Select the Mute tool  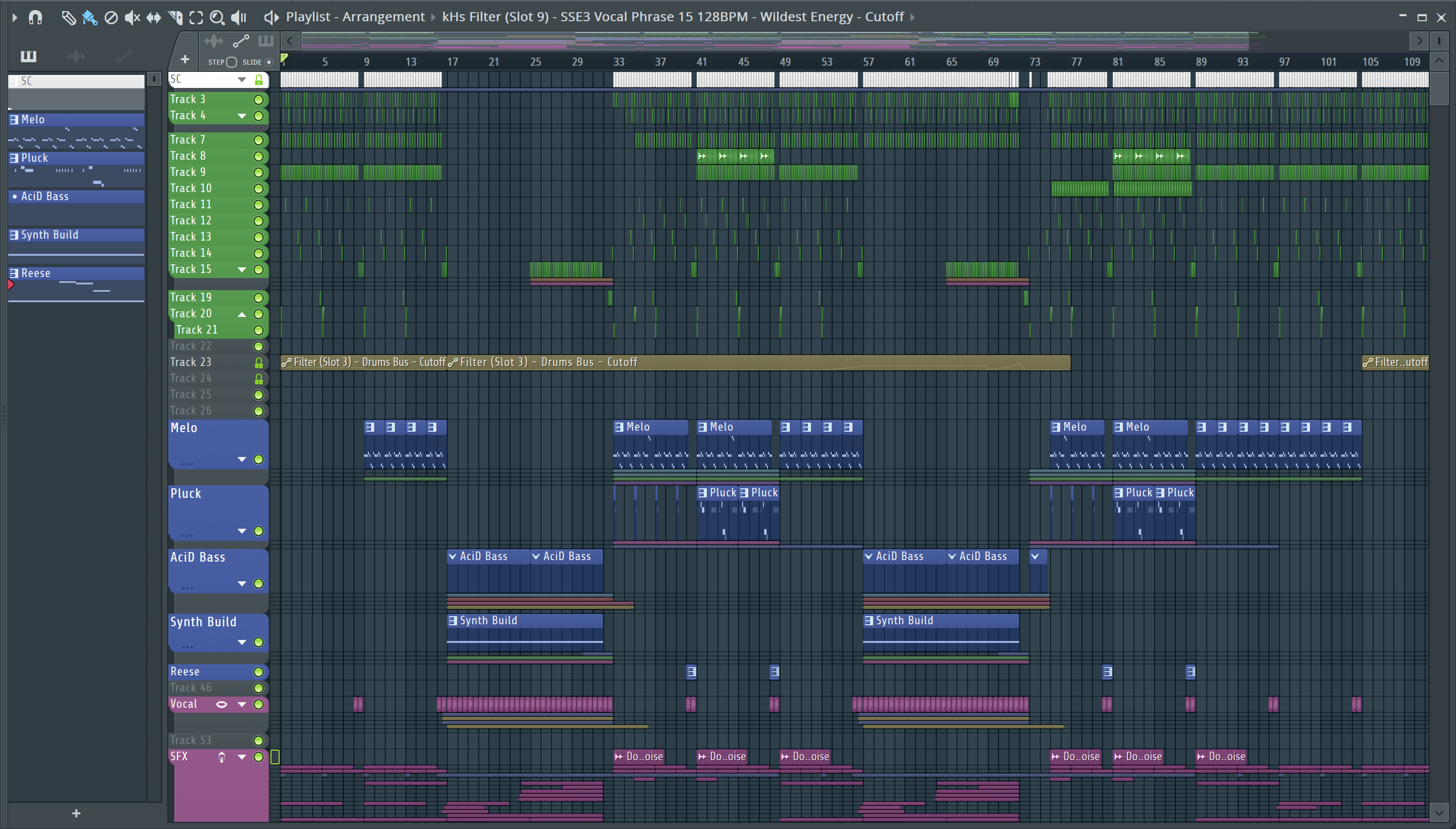click(x=132, y=18)
